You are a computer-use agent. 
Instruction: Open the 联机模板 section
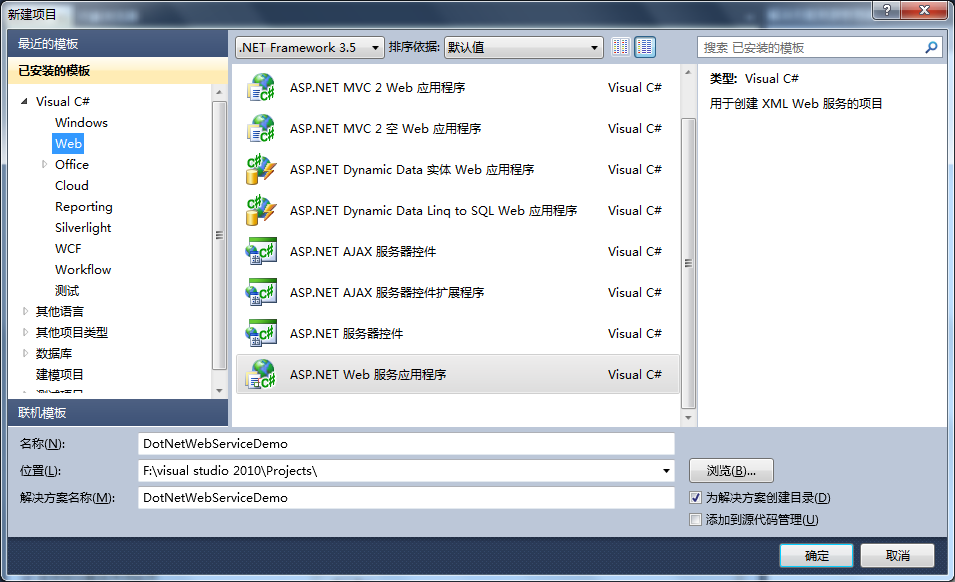click(118, 413)
